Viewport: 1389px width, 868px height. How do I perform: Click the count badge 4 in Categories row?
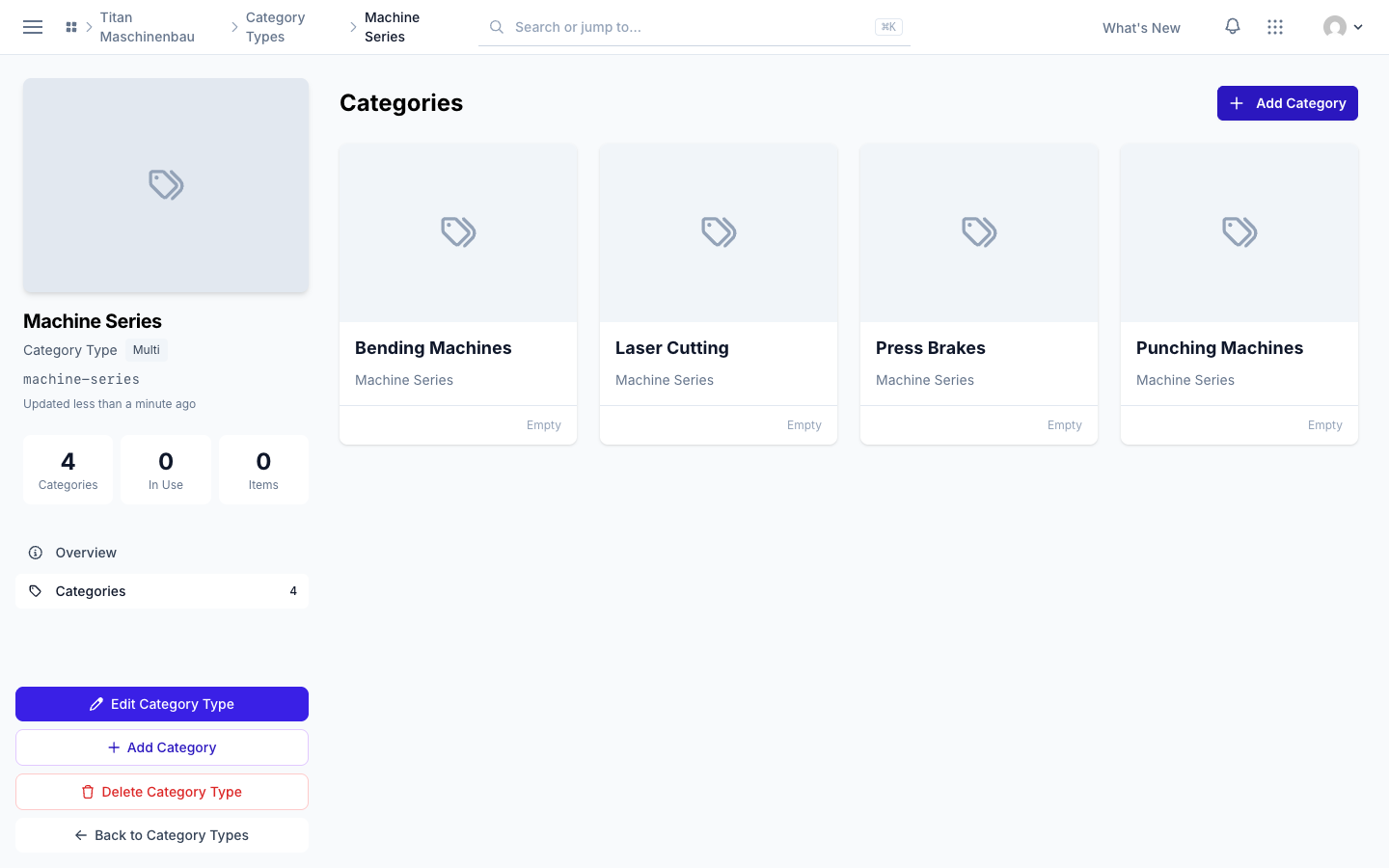(293, 591)
